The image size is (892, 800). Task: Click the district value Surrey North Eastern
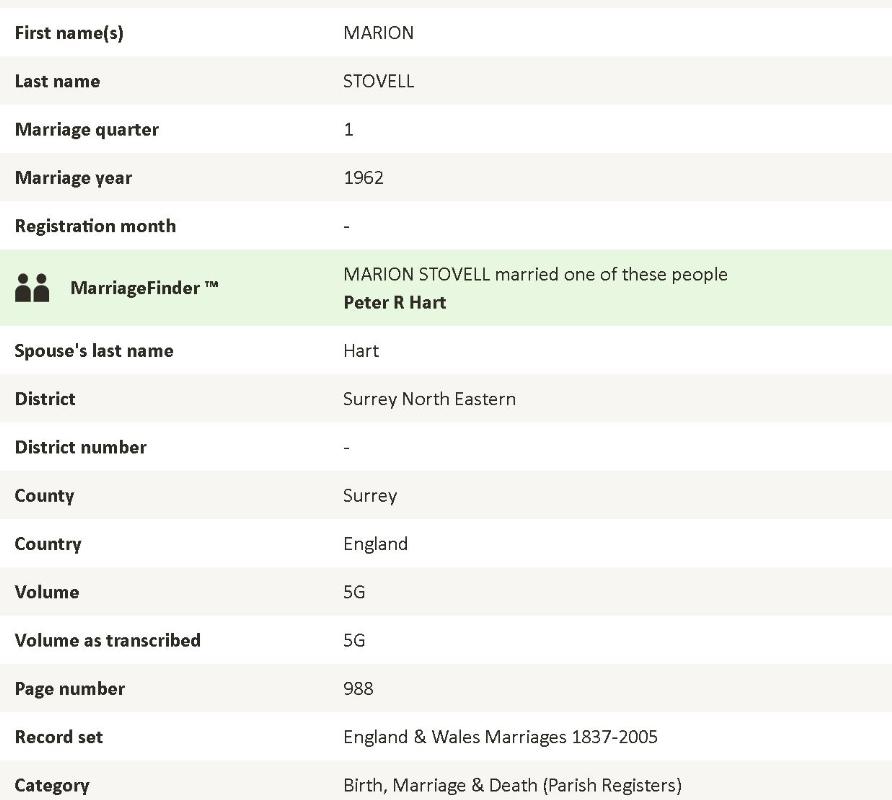429,399
